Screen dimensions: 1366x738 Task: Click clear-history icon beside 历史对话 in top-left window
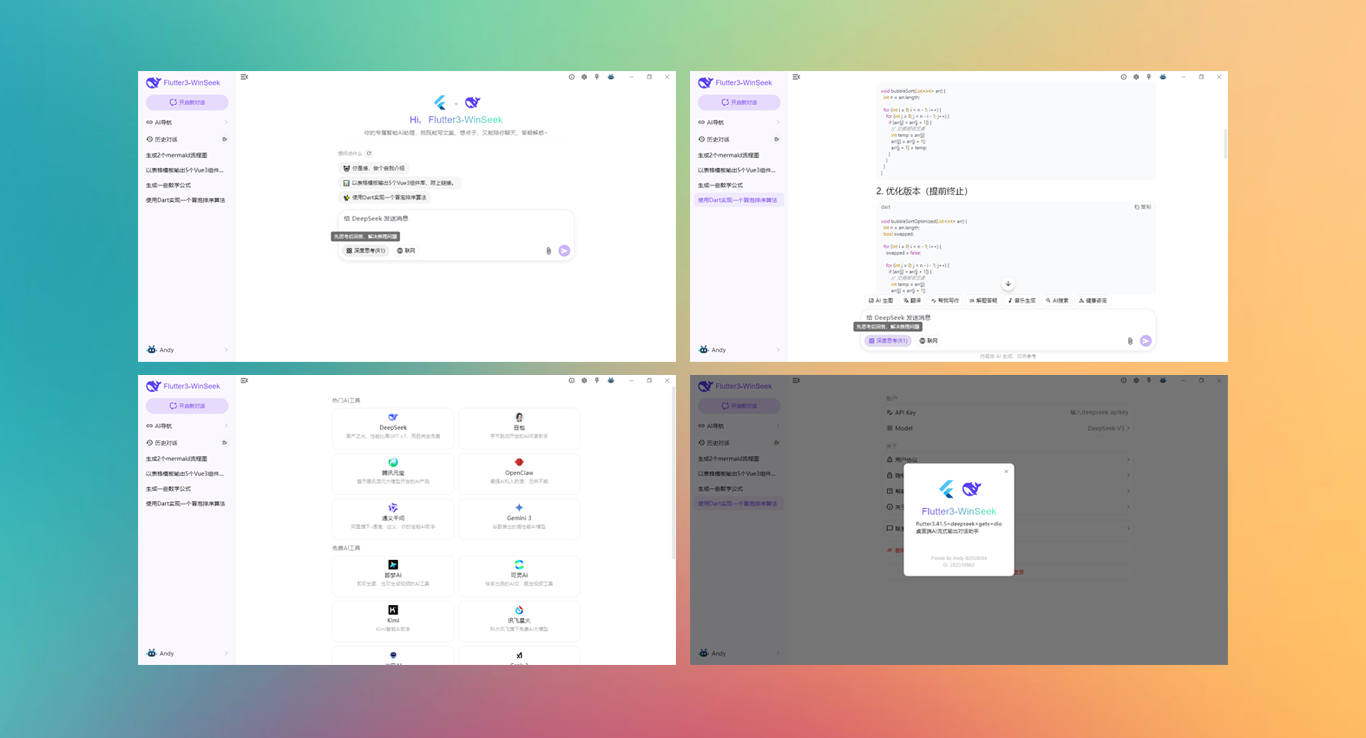point(225,139)
